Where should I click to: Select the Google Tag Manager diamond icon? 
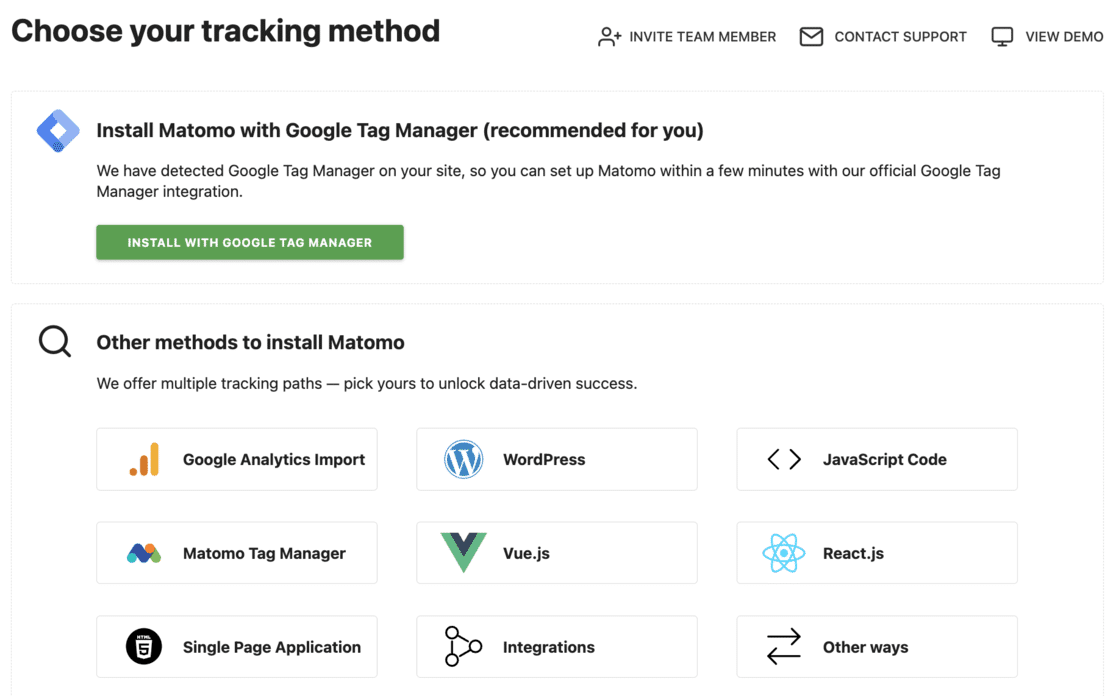point(57,131)
